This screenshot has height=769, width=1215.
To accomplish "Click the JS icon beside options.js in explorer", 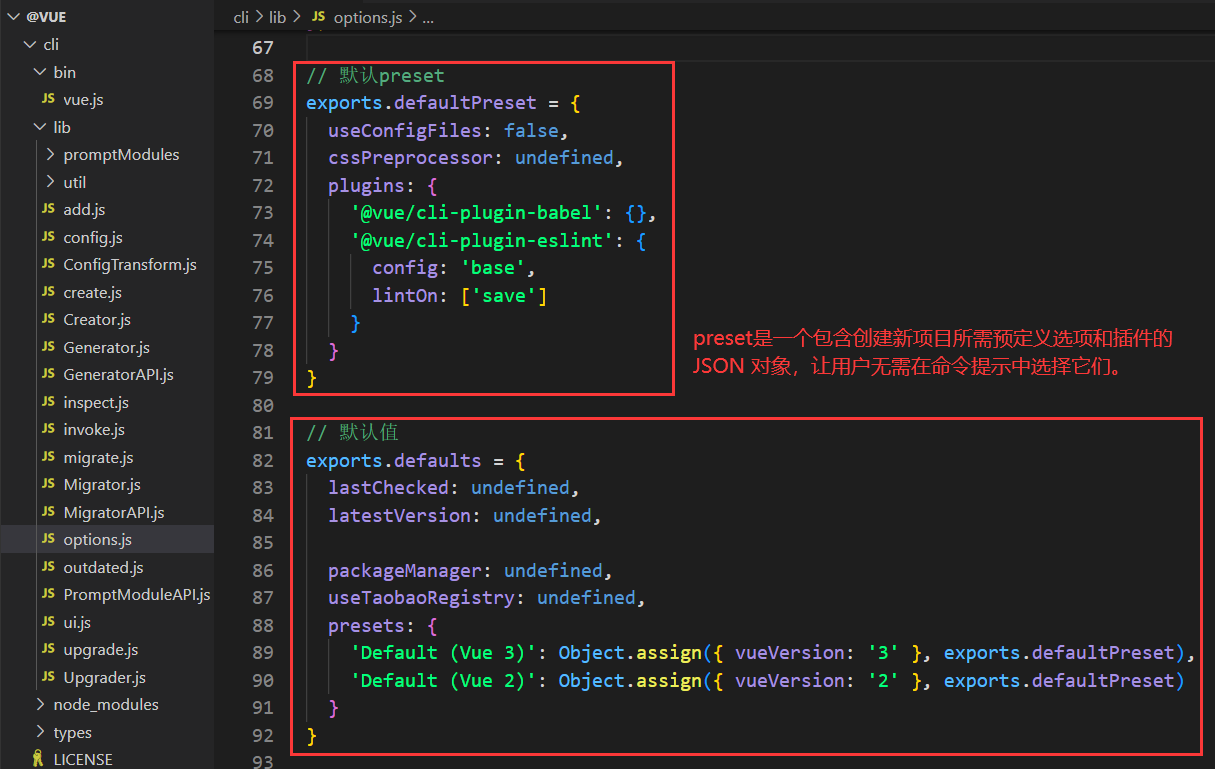I will point(48,540).
